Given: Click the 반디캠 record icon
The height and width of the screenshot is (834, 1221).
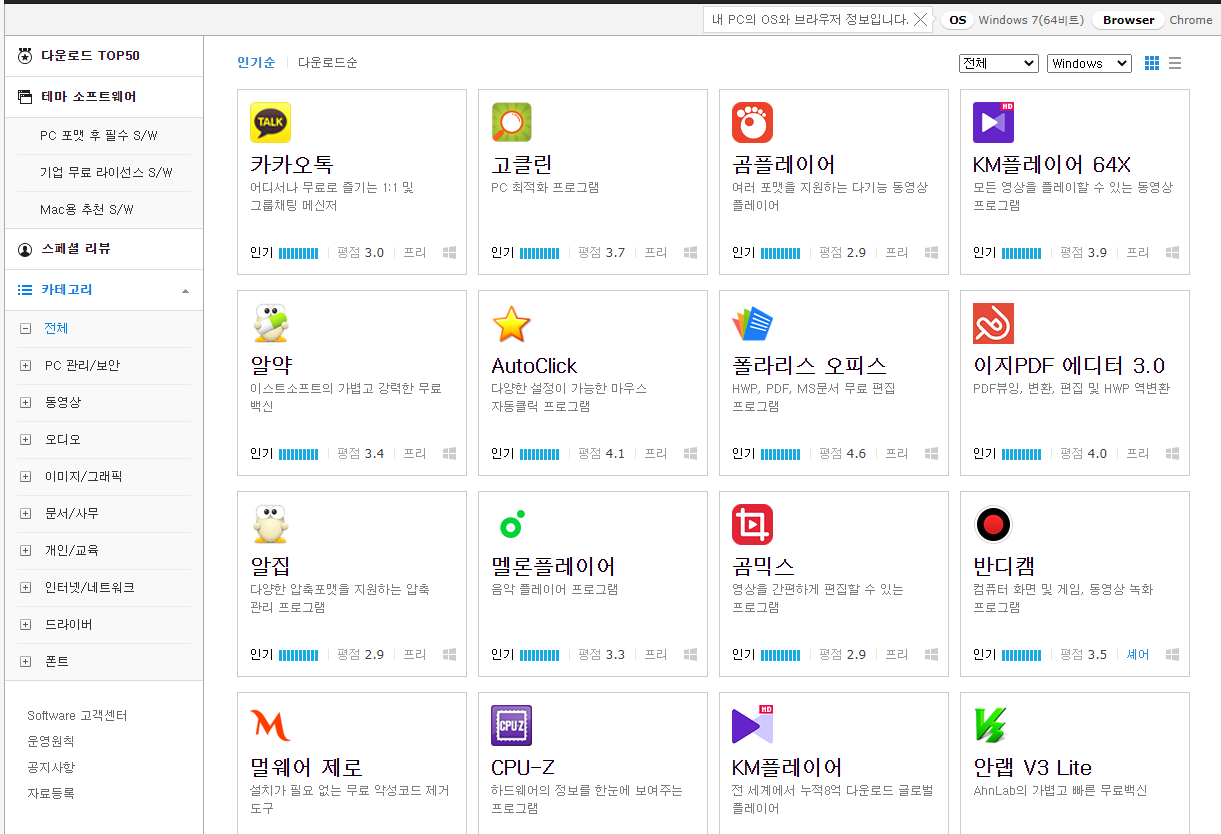Looking at the screenshot, I should point(993,524).
